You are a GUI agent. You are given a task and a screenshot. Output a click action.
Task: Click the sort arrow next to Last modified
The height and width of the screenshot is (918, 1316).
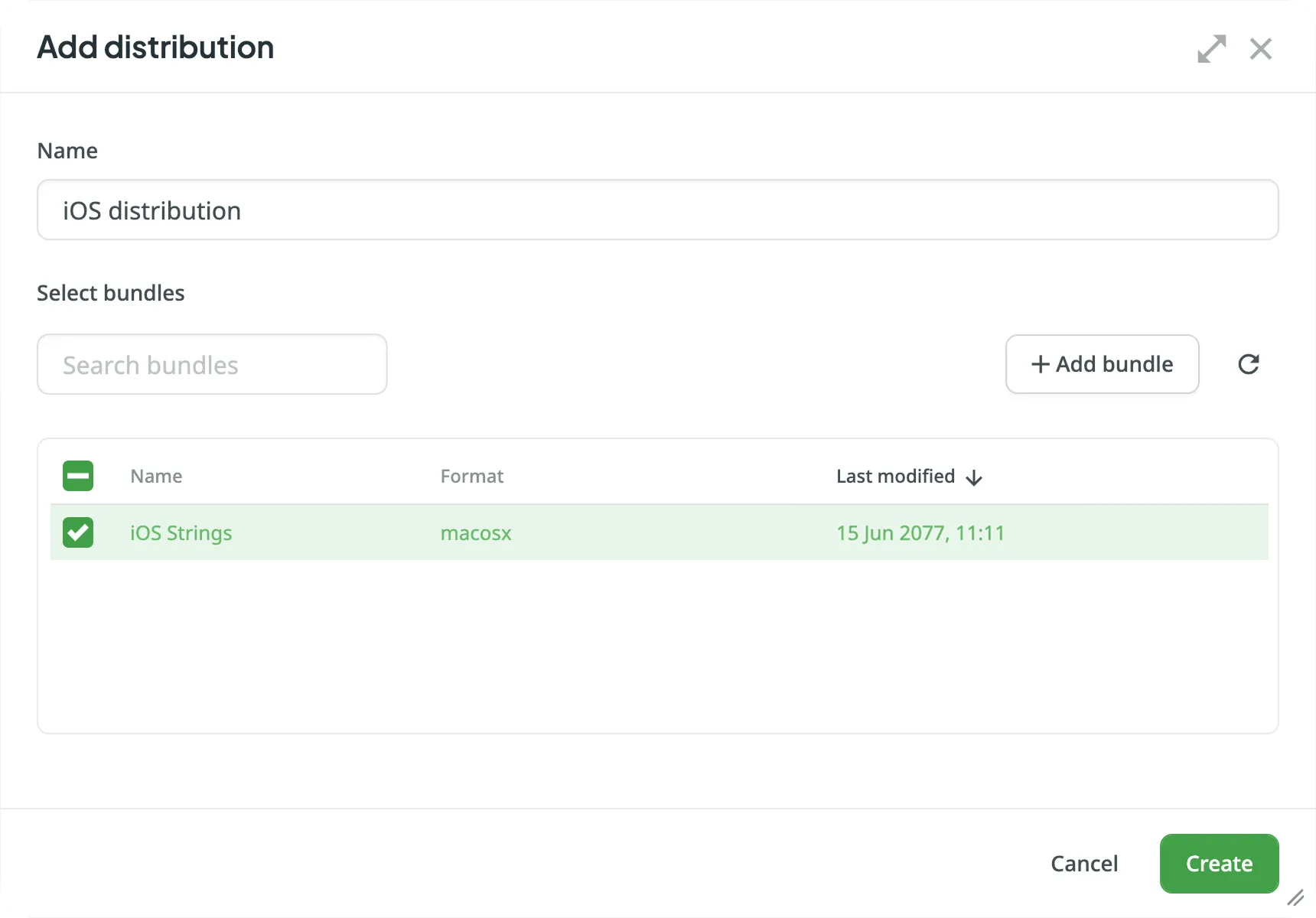pyautogui.click(x=973, y=477)
